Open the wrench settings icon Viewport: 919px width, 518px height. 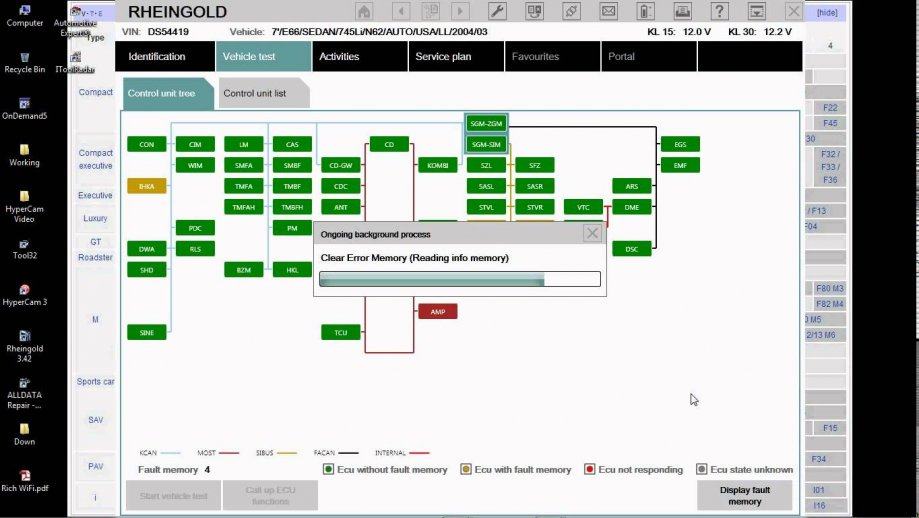[x=497, y=11]
